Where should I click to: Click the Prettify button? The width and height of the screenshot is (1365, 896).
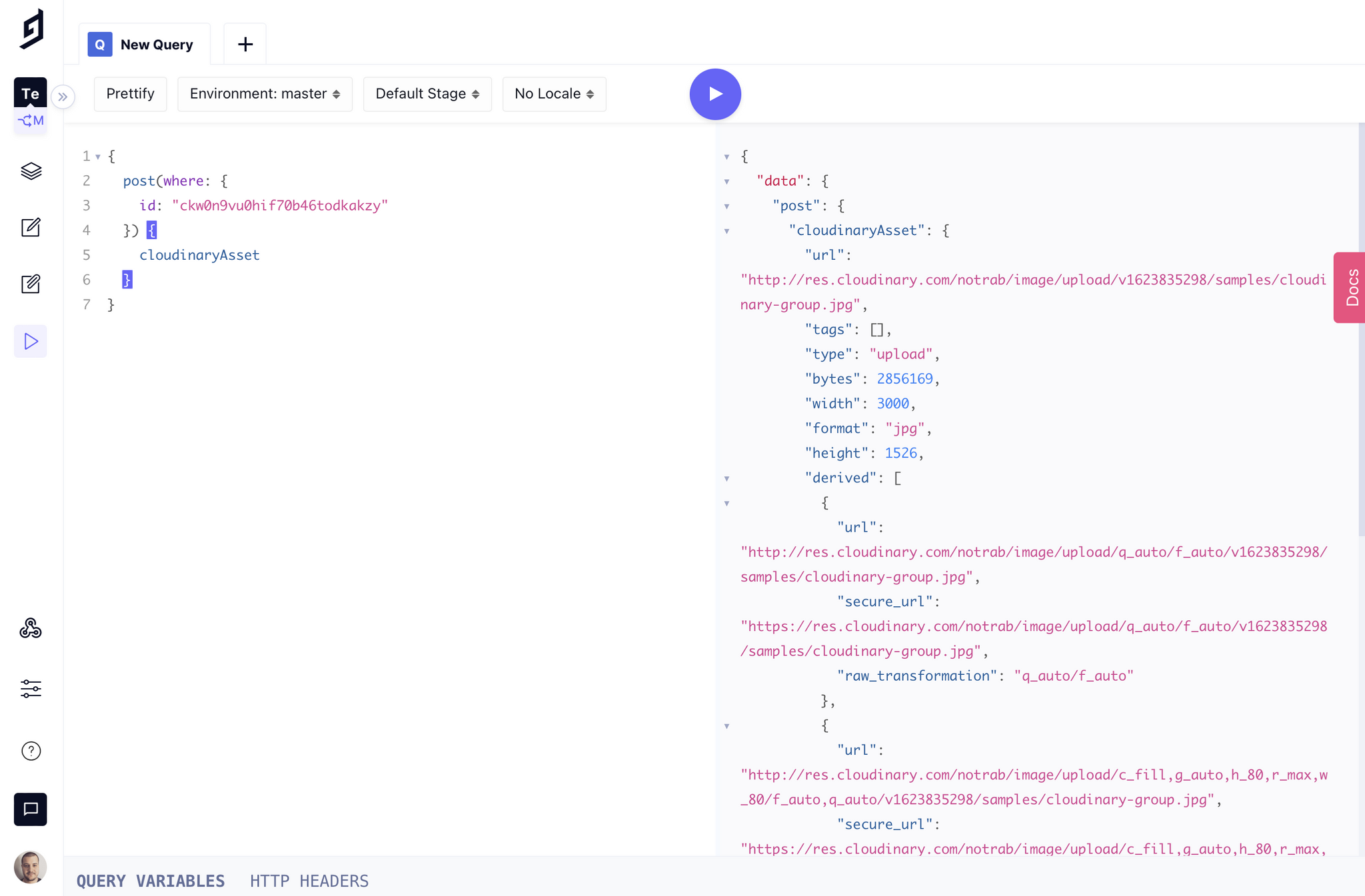[130, 94]
